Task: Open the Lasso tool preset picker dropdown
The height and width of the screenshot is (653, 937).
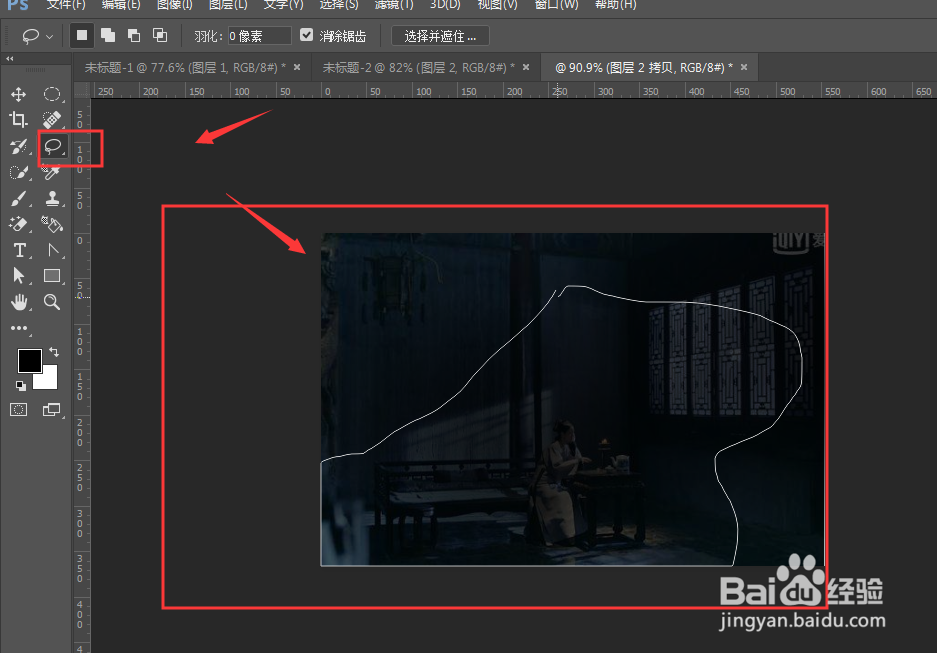Action: [x=50, y=37]
